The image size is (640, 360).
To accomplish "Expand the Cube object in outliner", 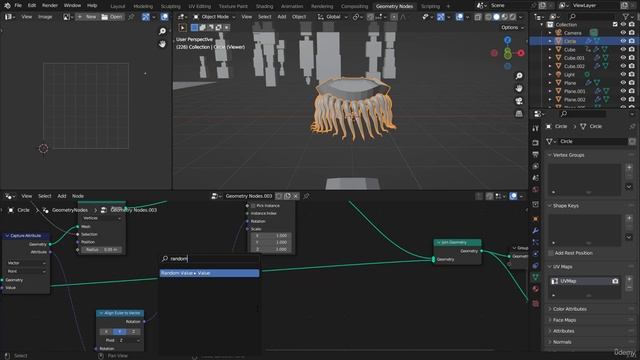I will [550, 49].
